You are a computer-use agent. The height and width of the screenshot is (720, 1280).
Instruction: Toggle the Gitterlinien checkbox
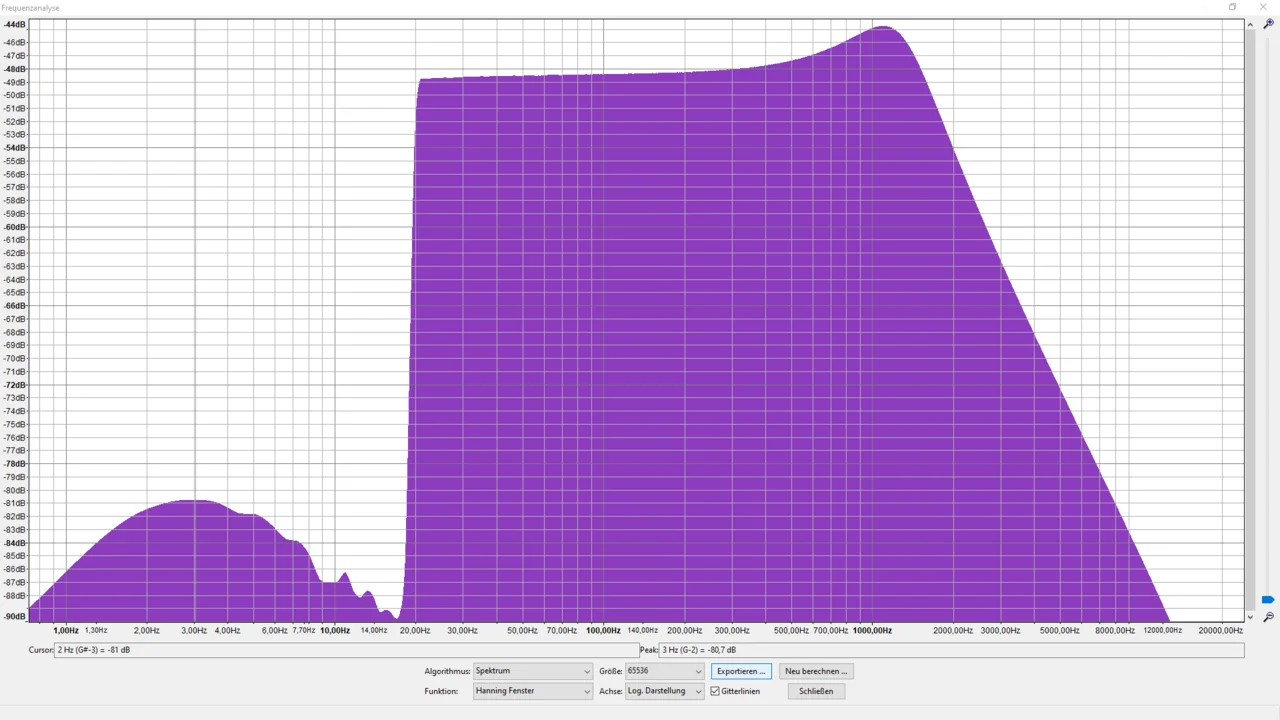(x=715, y=691)
